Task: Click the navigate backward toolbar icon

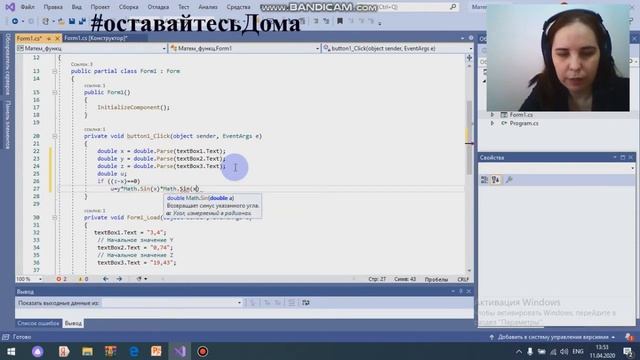Action: point(15,21)
